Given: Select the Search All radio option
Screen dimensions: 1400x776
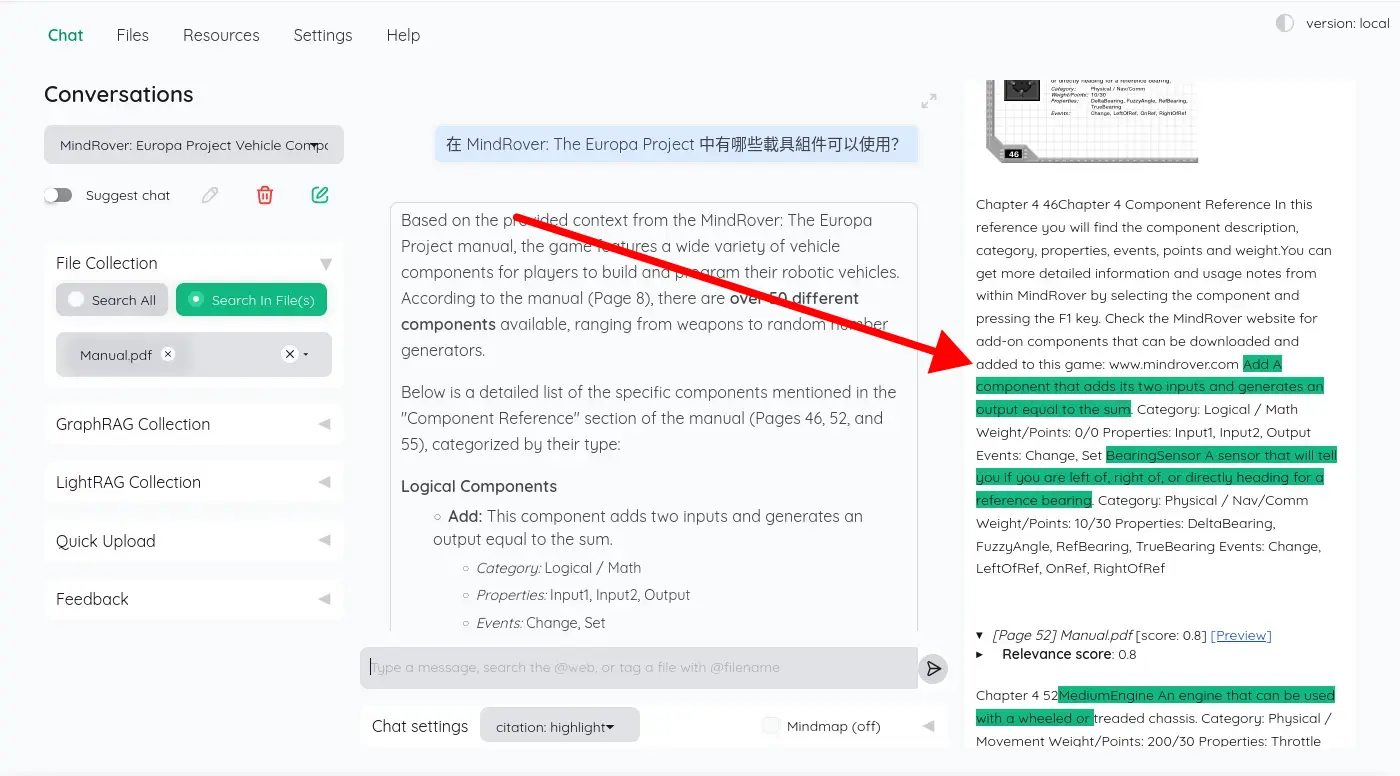Looking at the screenshot, I should click(x=112, y=300).
